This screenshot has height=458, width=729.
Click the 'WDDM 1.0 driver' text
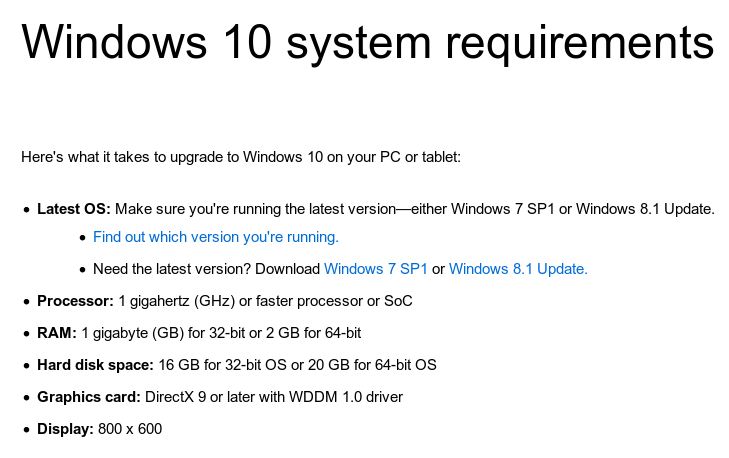[x=346, y=398]
